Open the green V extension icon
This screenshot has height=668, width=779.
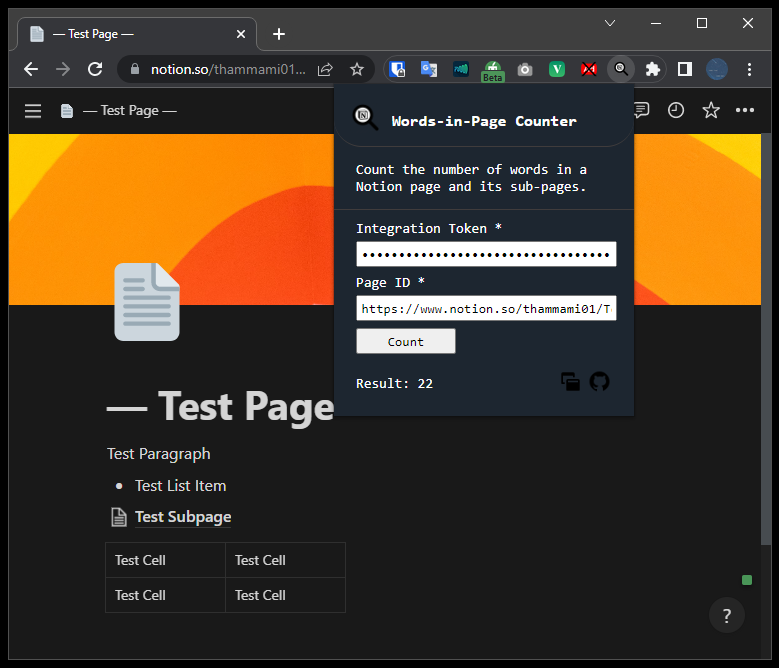(x=556, y=69)
